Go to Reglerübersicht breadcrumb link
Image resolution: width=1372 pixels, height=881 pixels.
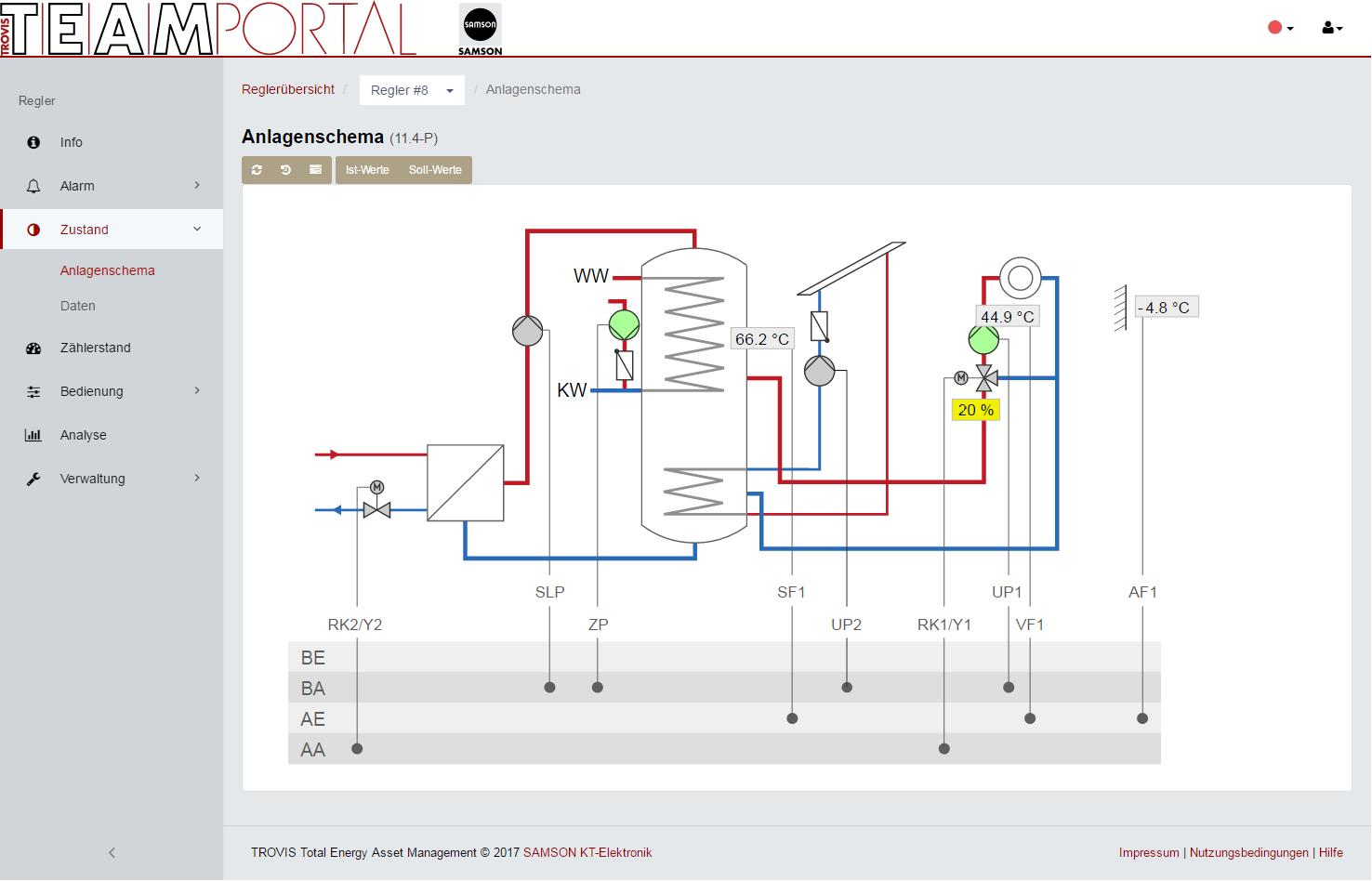[x=288, y=89]
